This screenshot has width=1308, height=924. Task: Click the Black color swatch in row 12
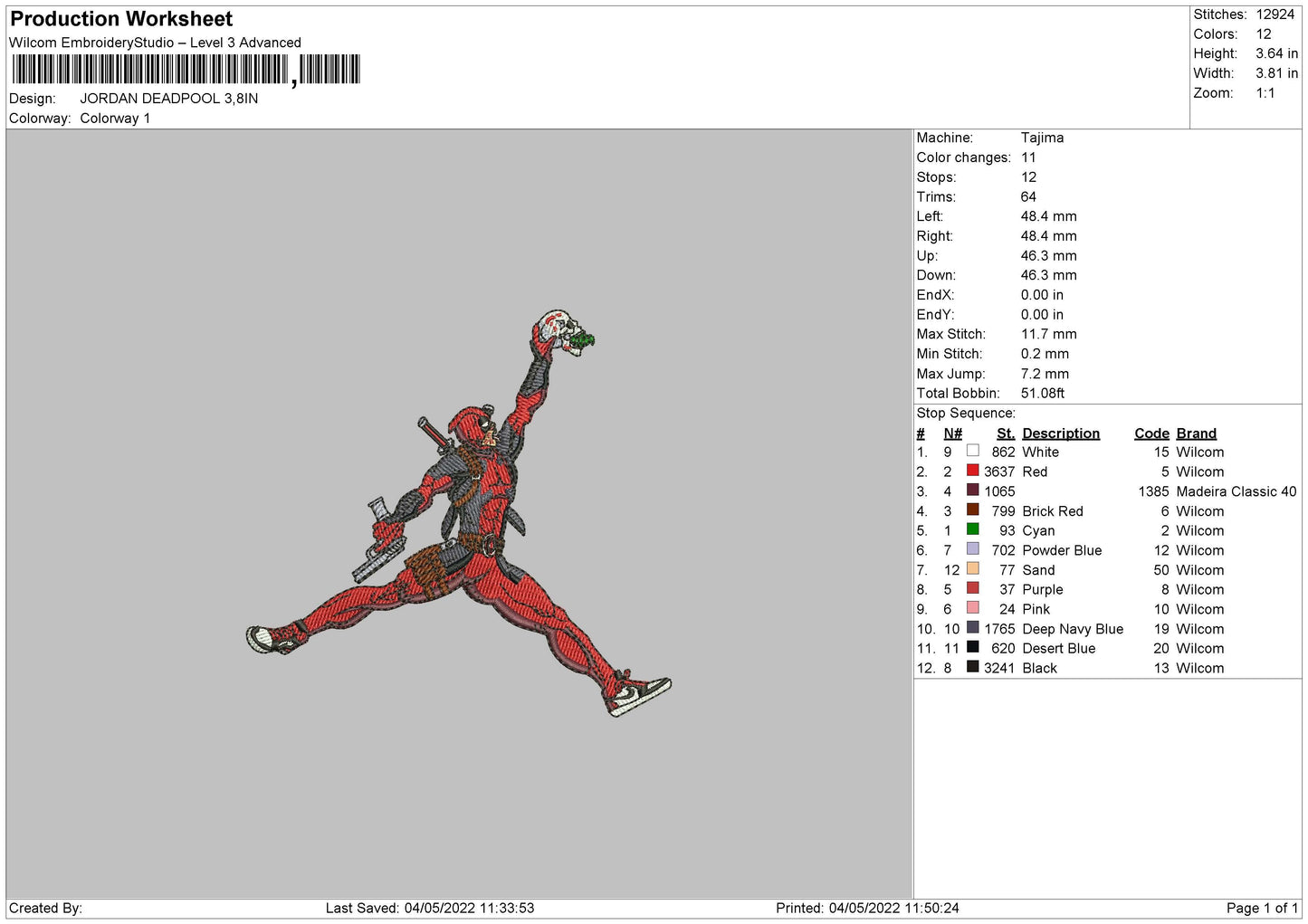click(x=972, y=667)
